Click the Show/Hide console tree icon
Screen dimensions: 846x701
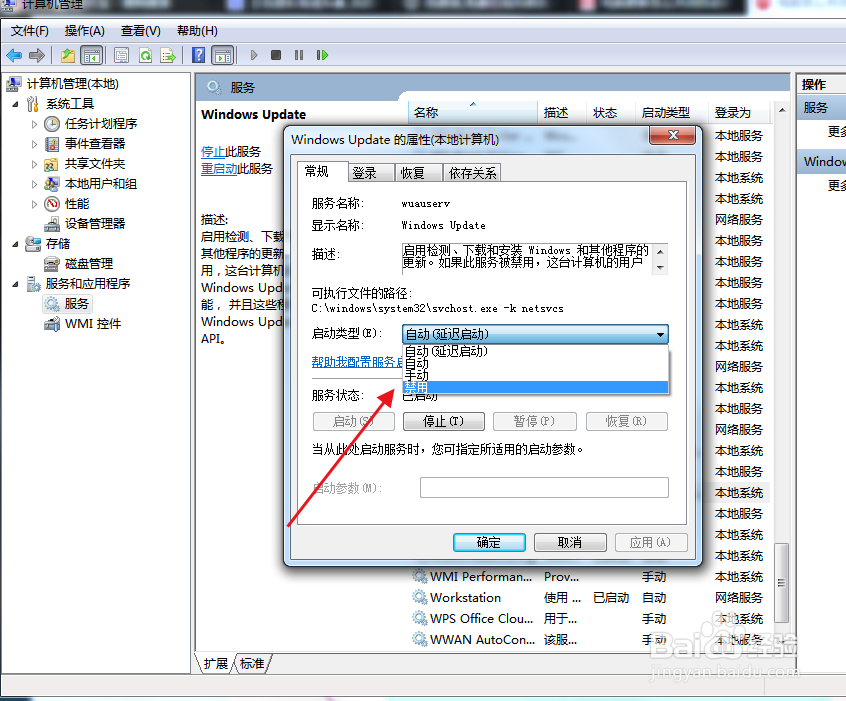(91, 55)
